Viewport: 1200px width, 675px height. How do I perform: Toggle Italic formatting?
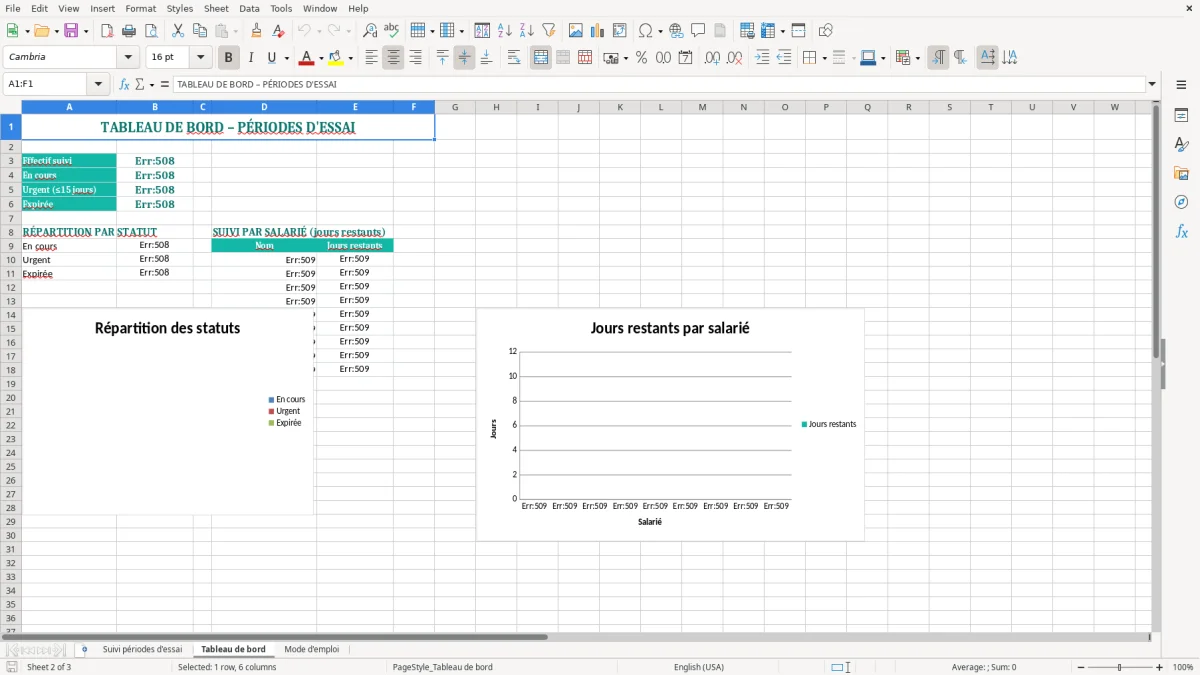click(251, 58)
